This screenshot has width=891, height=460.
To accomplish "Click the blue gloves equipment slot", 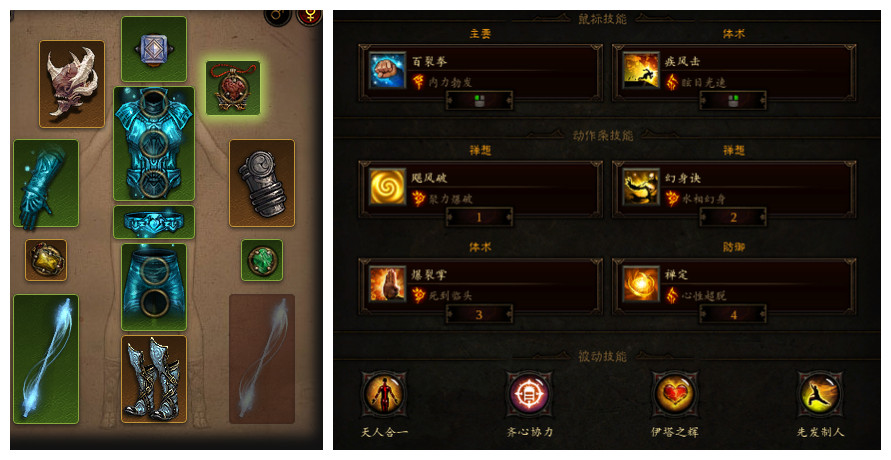I will pos(46,183).
